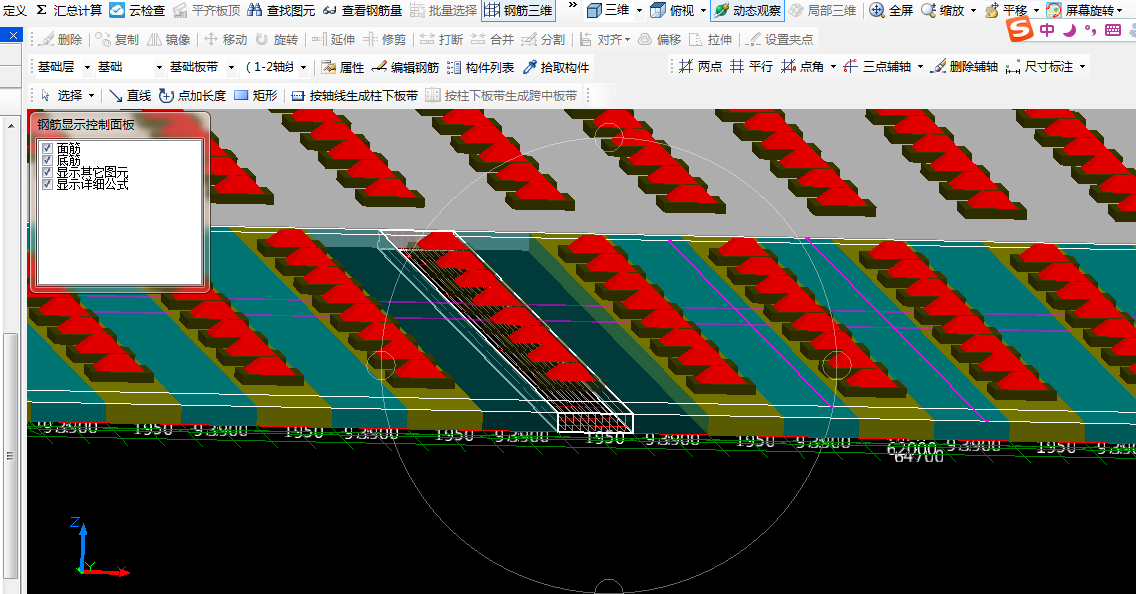1136x594 pixels.
Task: Expand the 平移 dropdown arrow
Action: [x=1036, y=11]
